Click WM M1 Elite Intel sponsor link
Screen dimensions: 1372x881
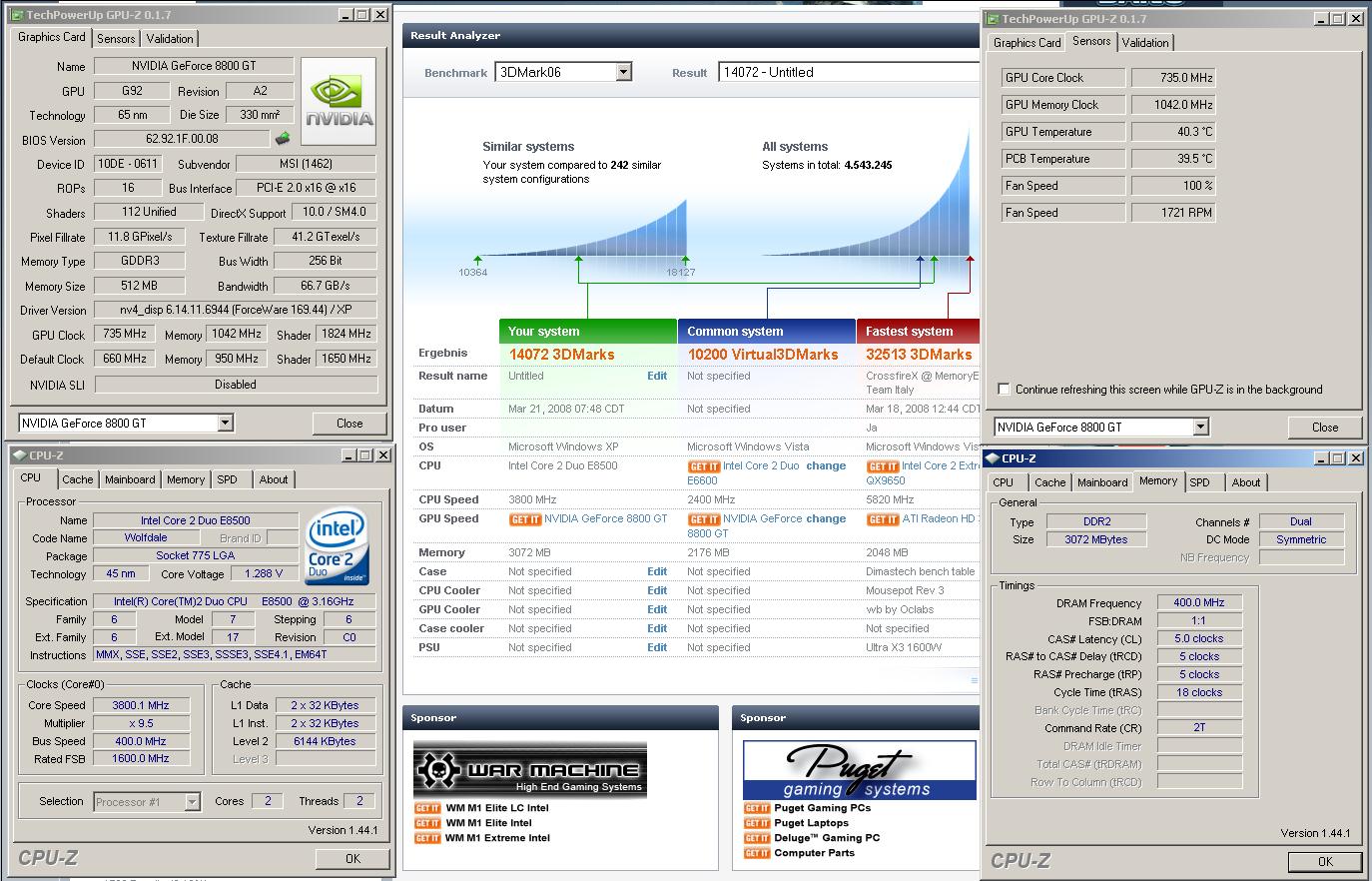488,823
